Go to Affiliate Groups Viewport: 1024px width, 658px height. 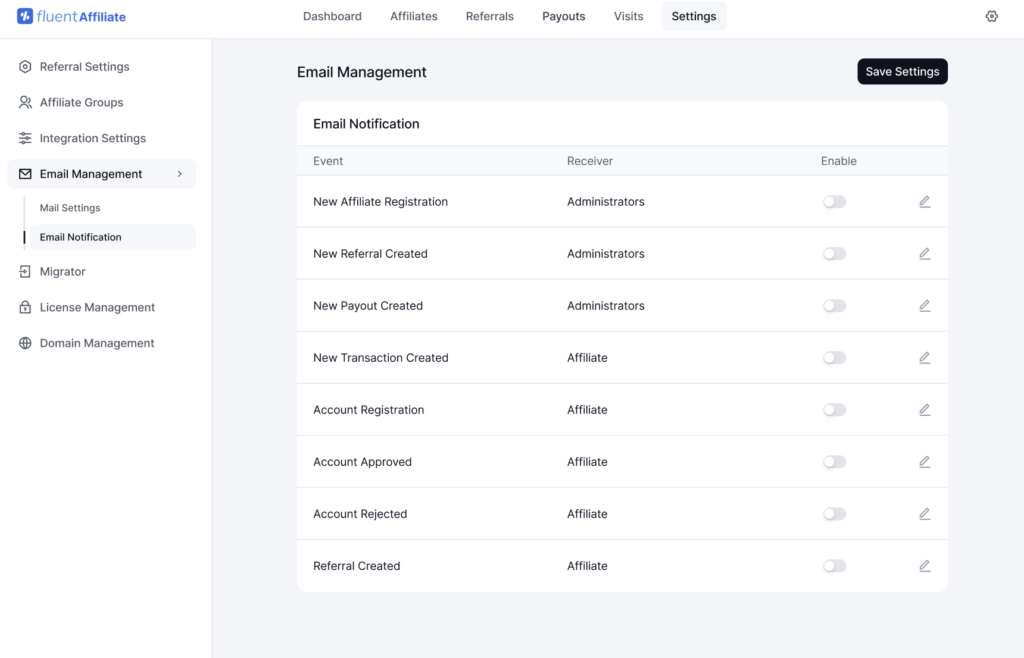click(81, 102)
